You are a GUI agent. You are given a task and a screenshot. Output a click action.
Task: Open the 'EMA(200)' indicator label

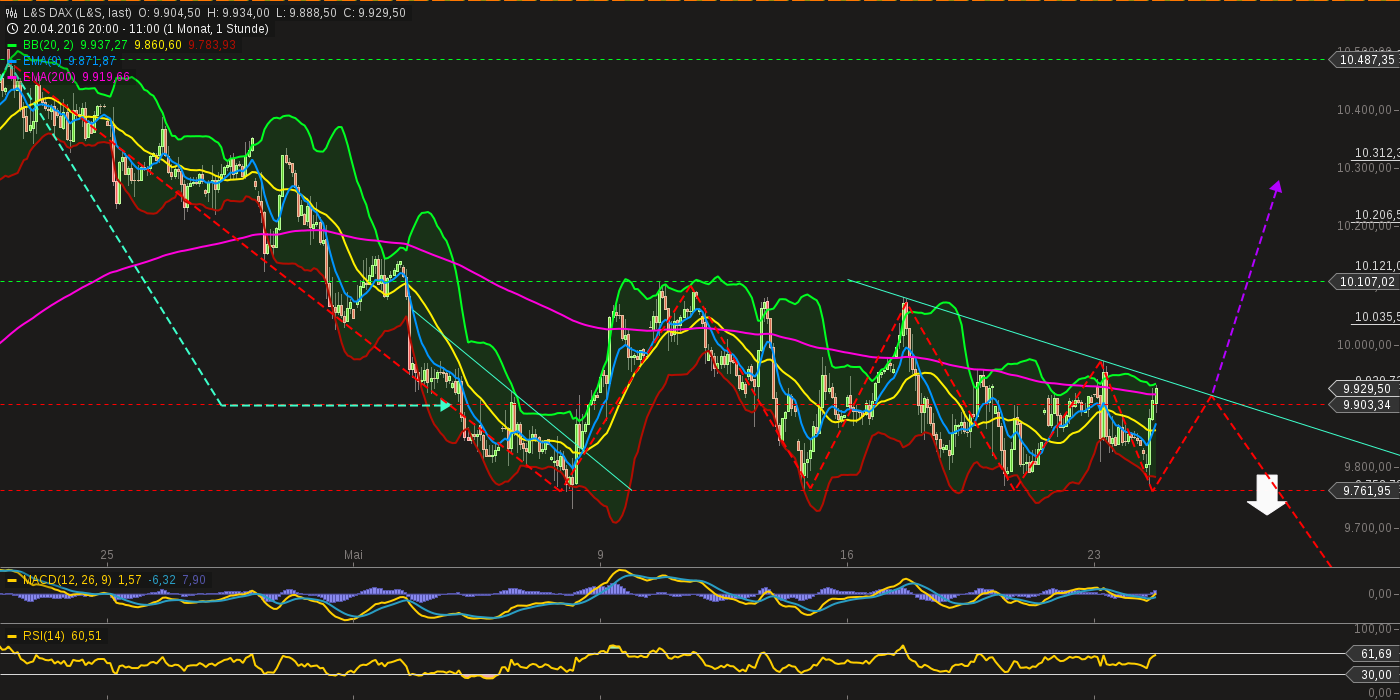click(x=49, y=77)
